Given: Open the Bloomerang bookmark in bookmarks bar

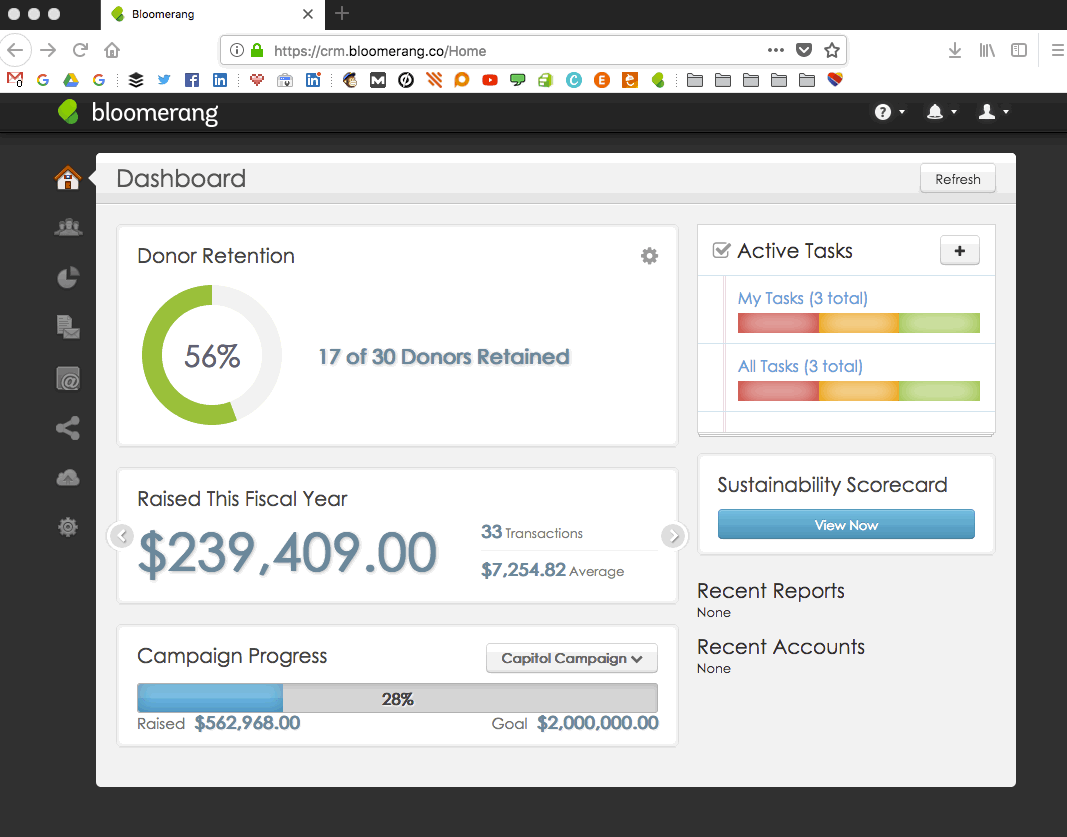Looking at the screenshot, I should [x=657, y=80].
